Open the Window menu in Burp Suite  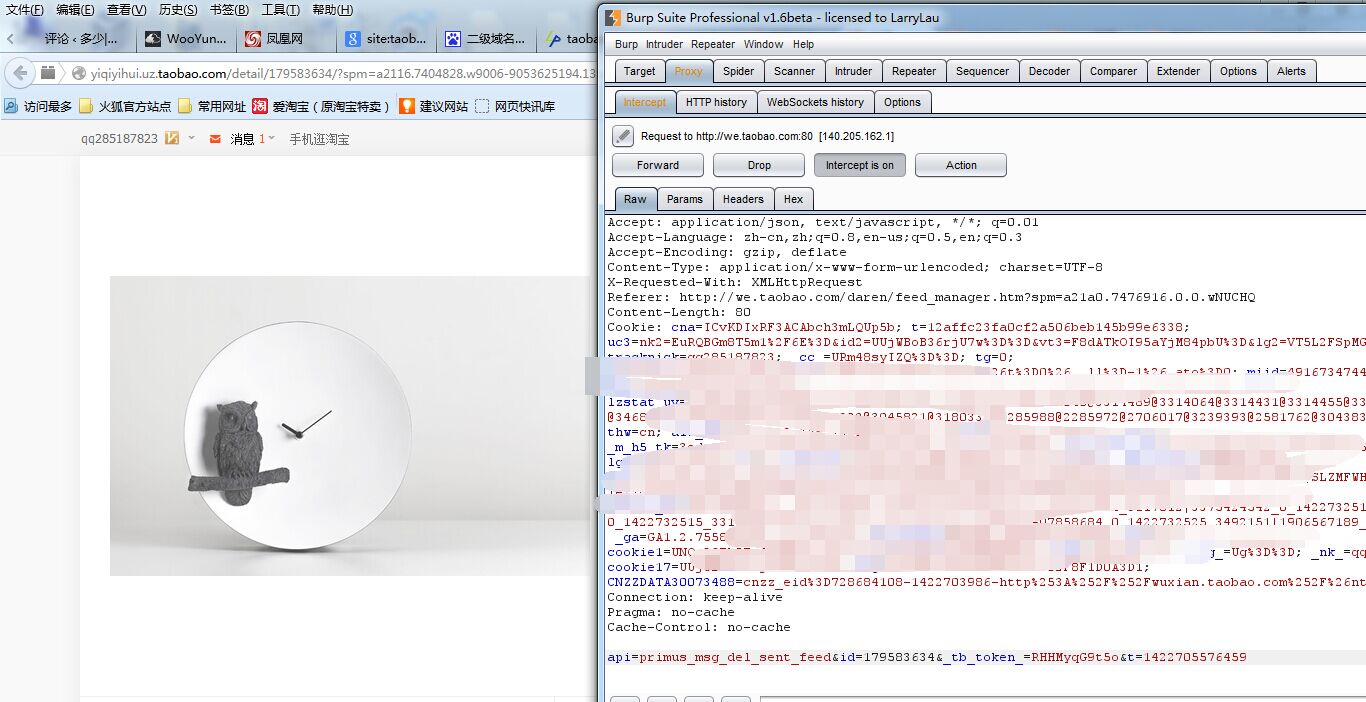tap(763, 44)
